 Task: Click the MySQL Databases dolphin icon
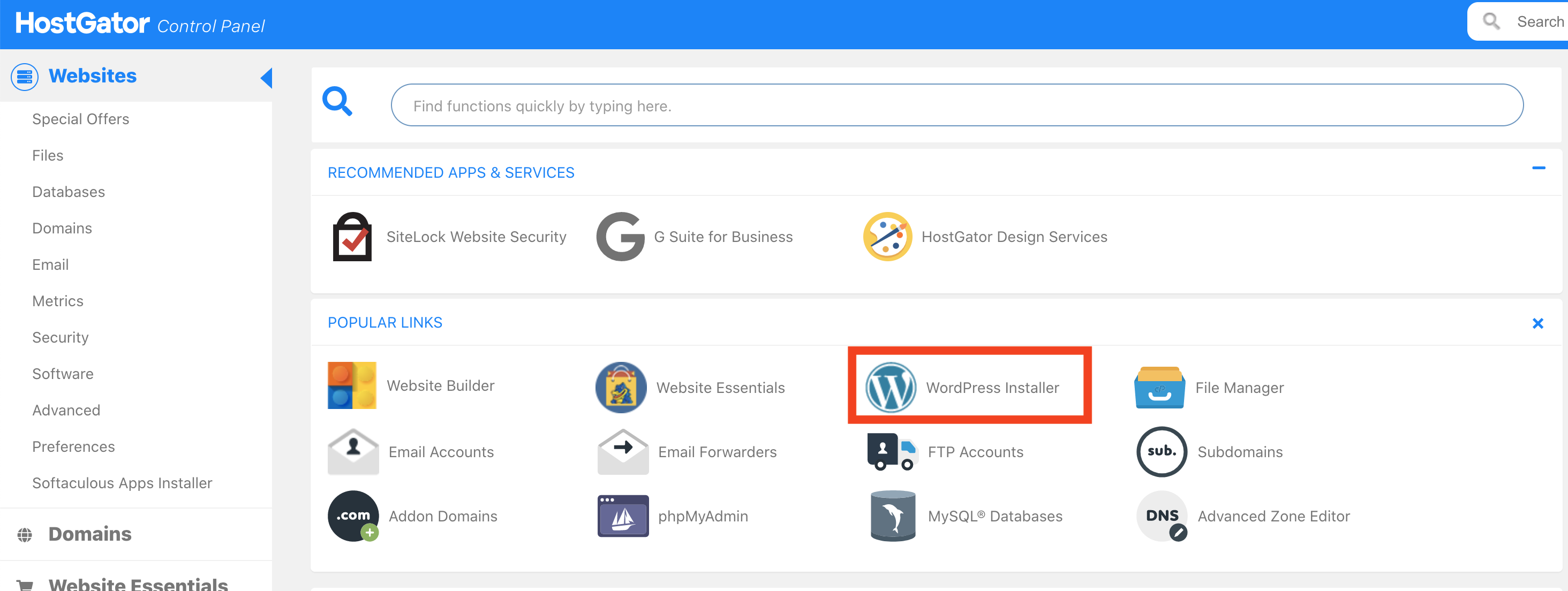tap(892, 516)
